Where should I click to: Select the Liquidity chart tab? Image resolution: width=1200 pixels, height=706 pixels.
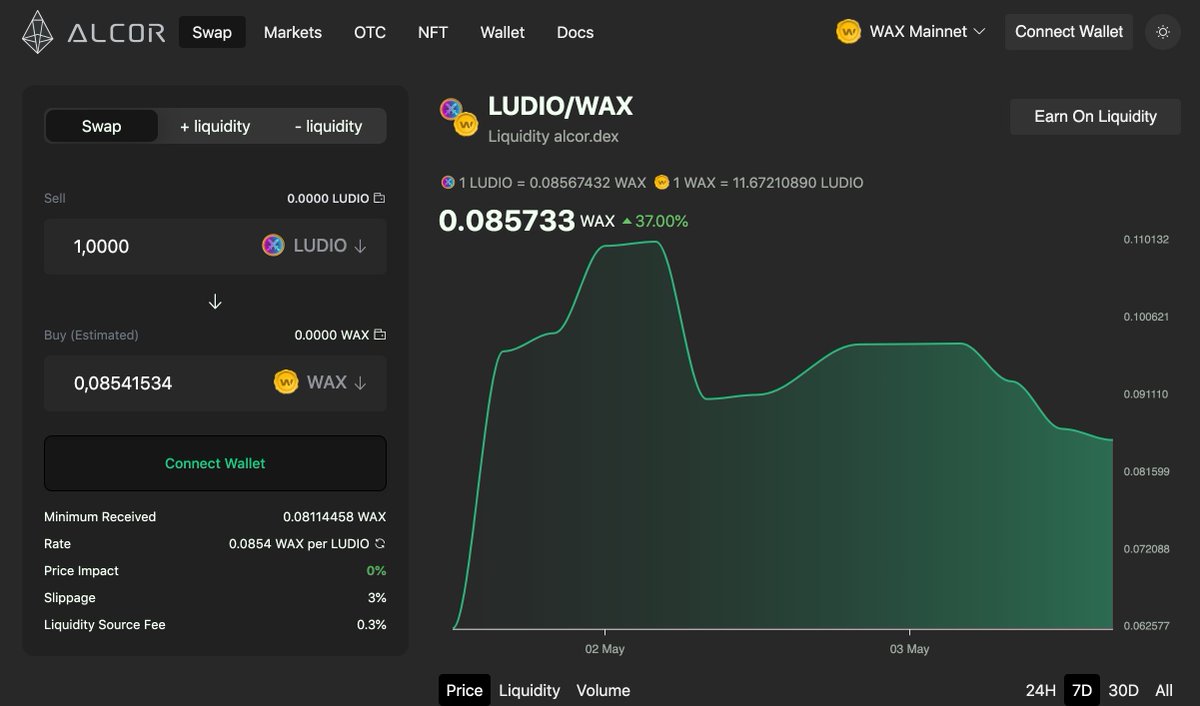click(x=529, y=690)
